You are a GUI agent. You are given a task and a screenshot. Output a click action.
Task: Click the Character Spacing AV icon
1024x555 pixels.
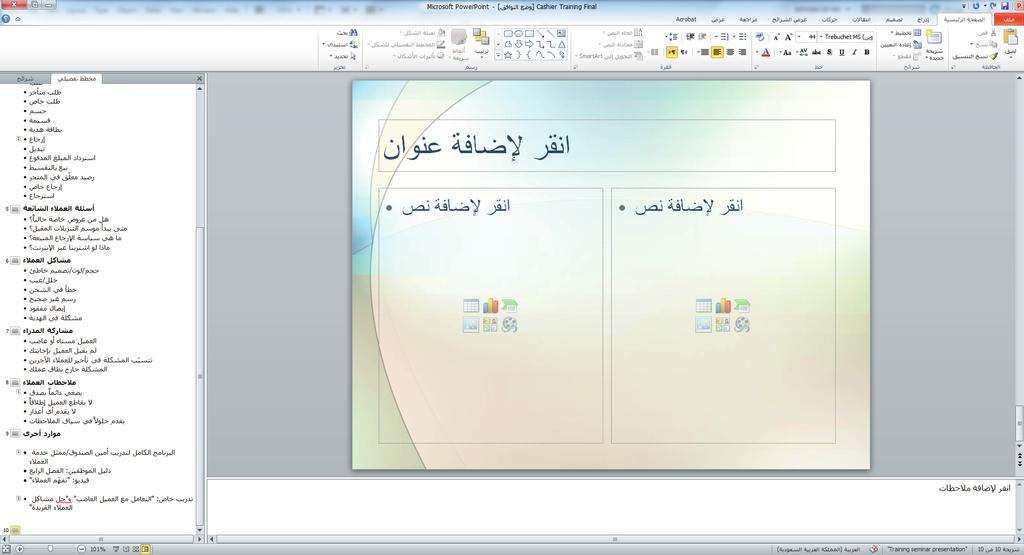tap(803, 52)
